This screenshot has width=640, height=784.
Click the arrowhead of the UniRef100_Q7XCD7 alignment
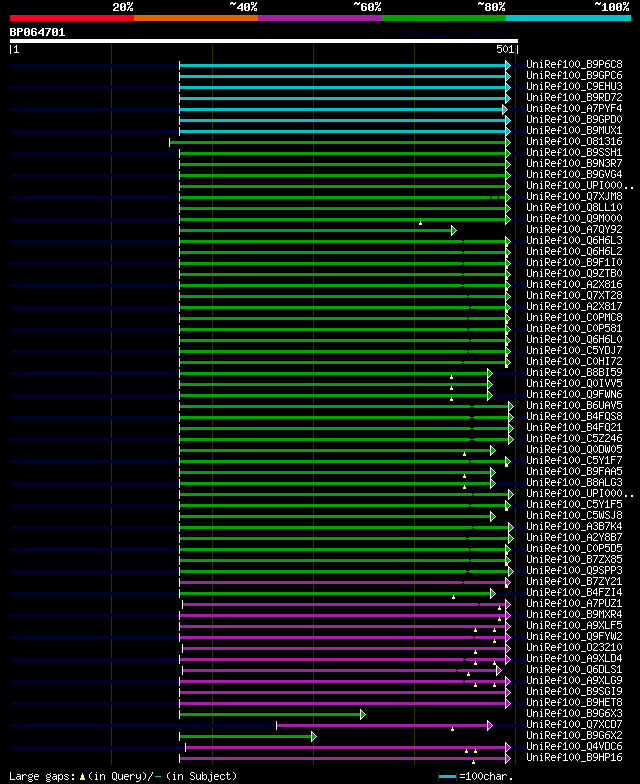coord(490,726)
